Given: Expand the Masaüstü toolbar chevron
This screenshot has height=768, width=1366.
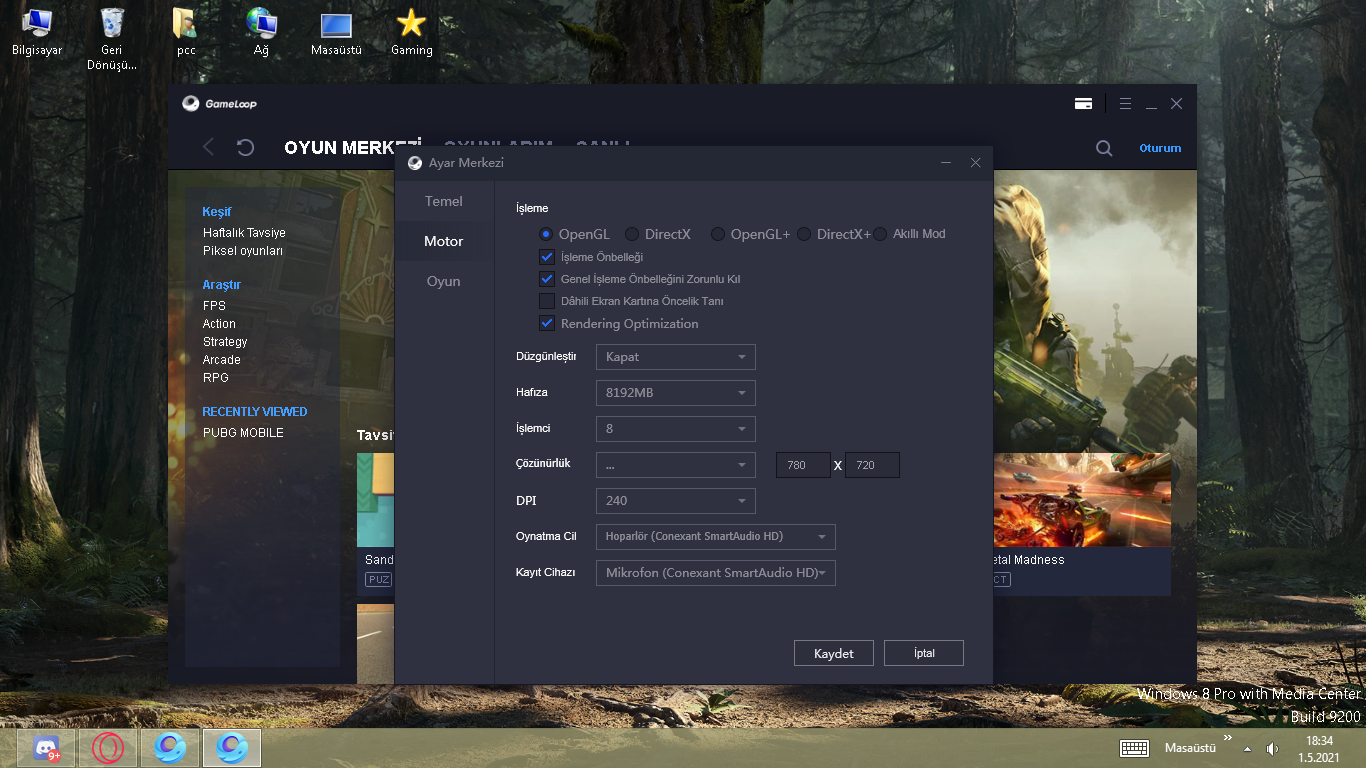Looking at the screenshot, I should [x=1228, y=738].
